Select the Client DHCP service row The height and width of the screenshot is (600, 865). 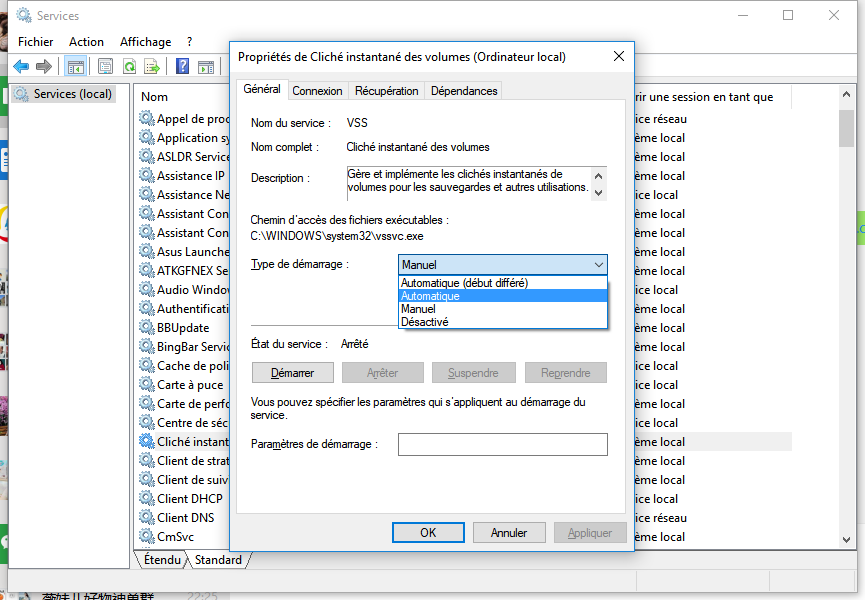190,499
